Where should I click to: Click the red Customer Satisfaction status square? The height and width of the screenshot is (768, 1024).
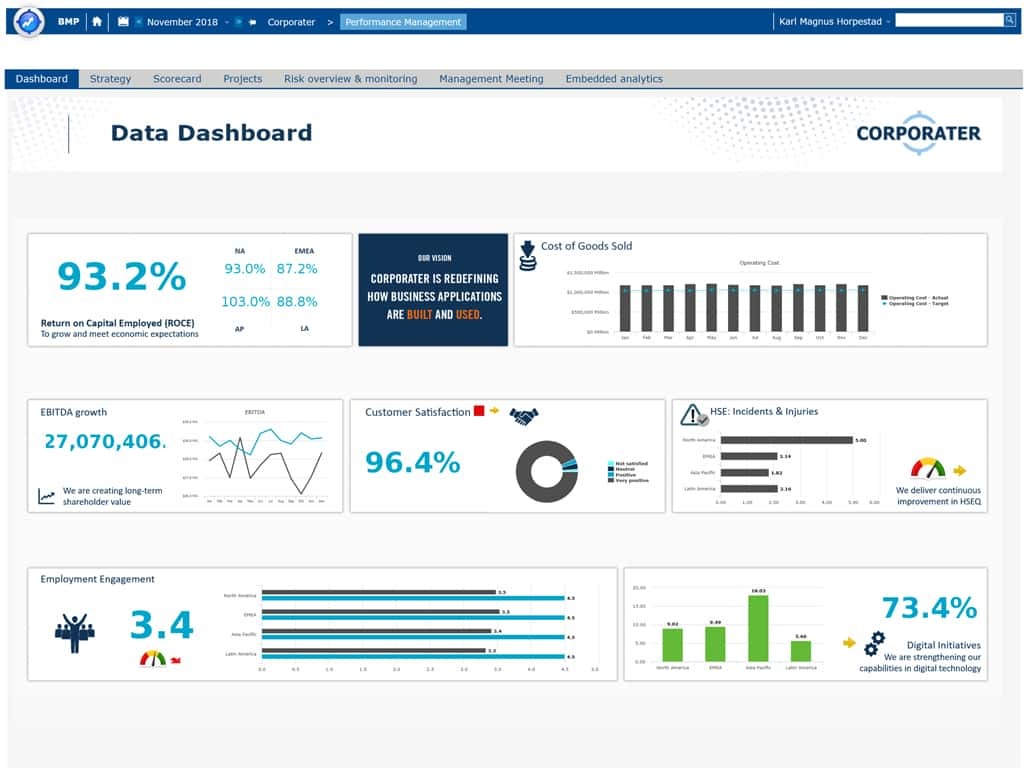[x=479, y=411]
